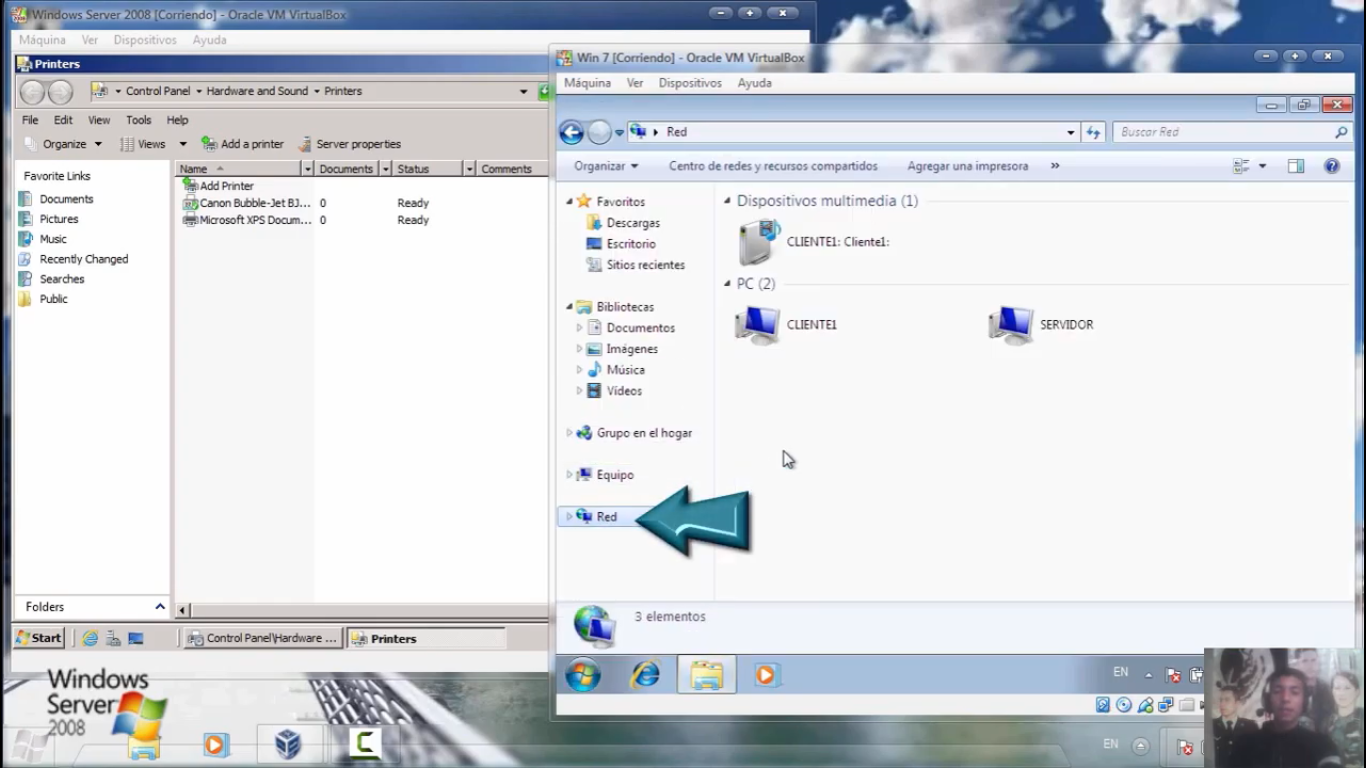Open the Name column filter dropdown
Image resolution: width=1366 pixels, height=768 pixels.
[x=307, y=169]
